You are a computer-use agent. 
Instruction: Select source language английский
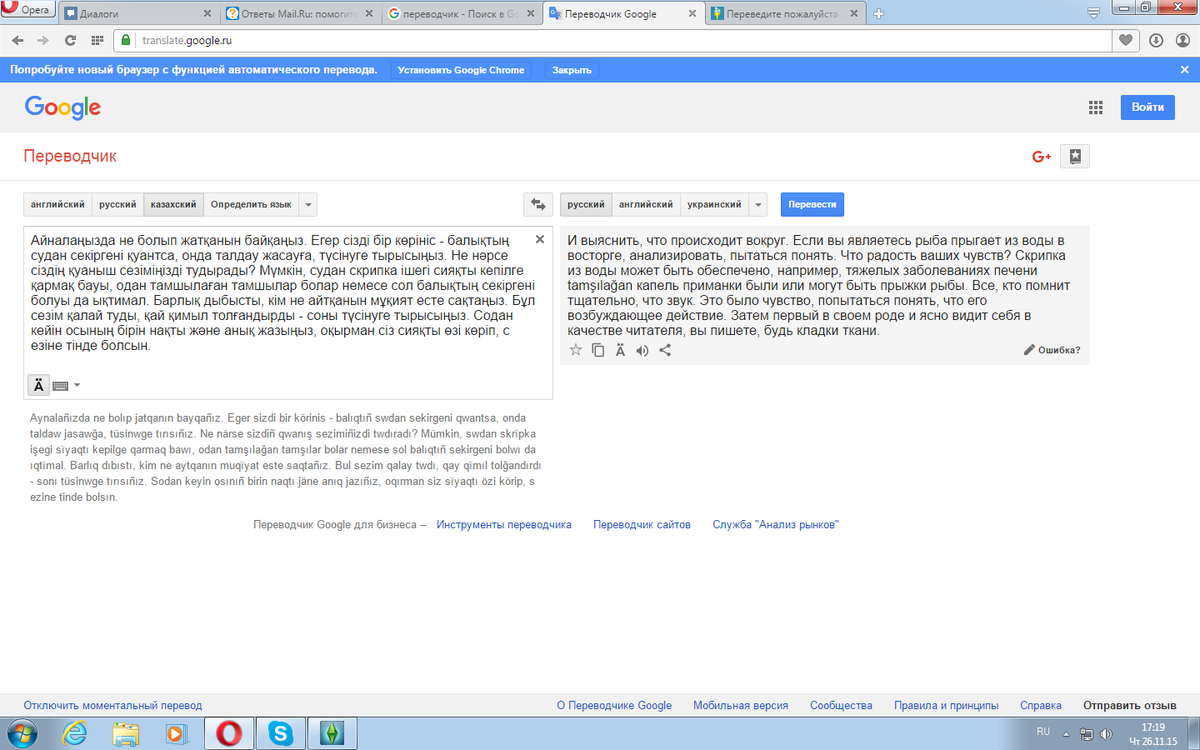[58, 204]
